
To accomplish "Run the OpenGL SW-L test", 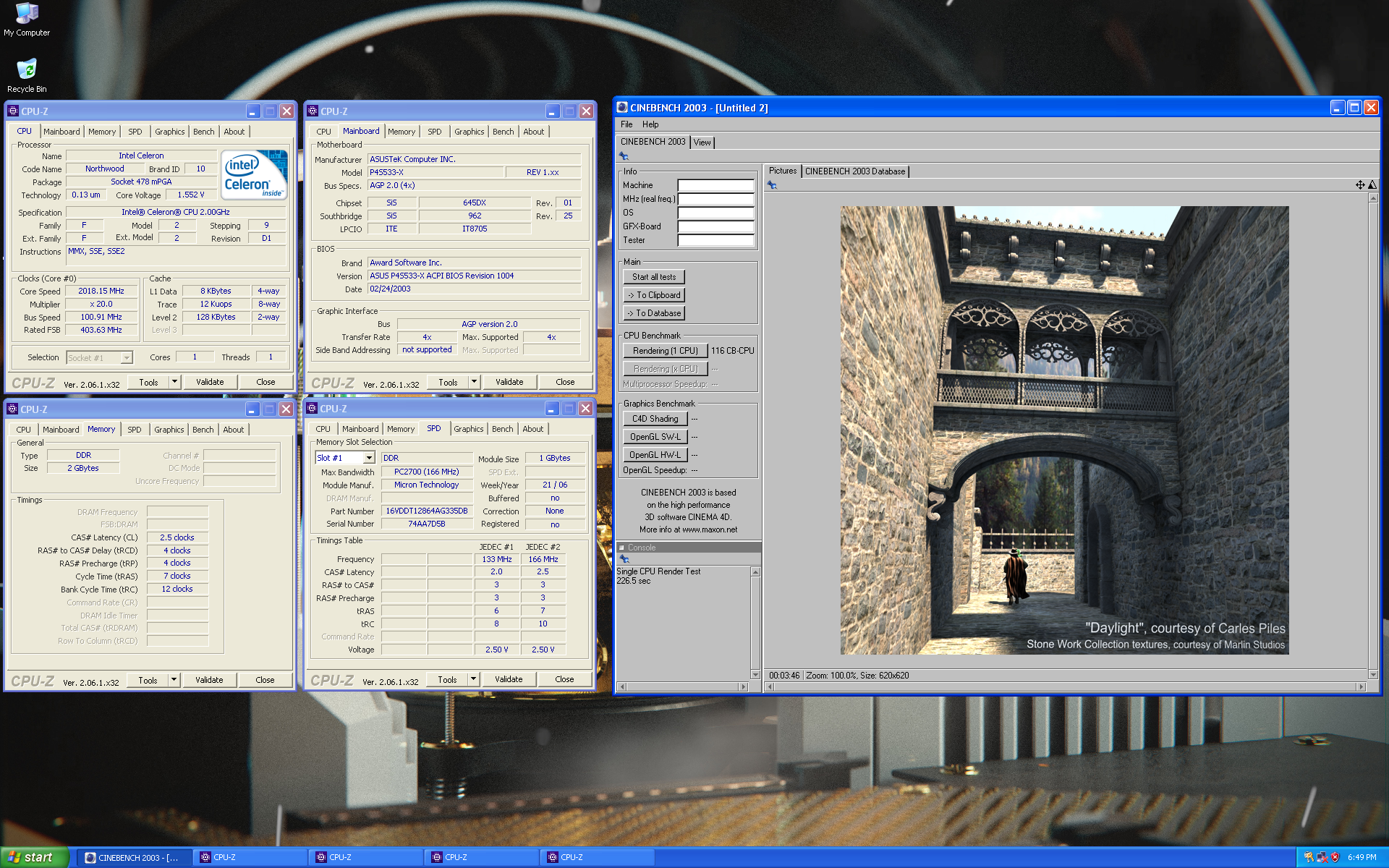I will point(655,437).
